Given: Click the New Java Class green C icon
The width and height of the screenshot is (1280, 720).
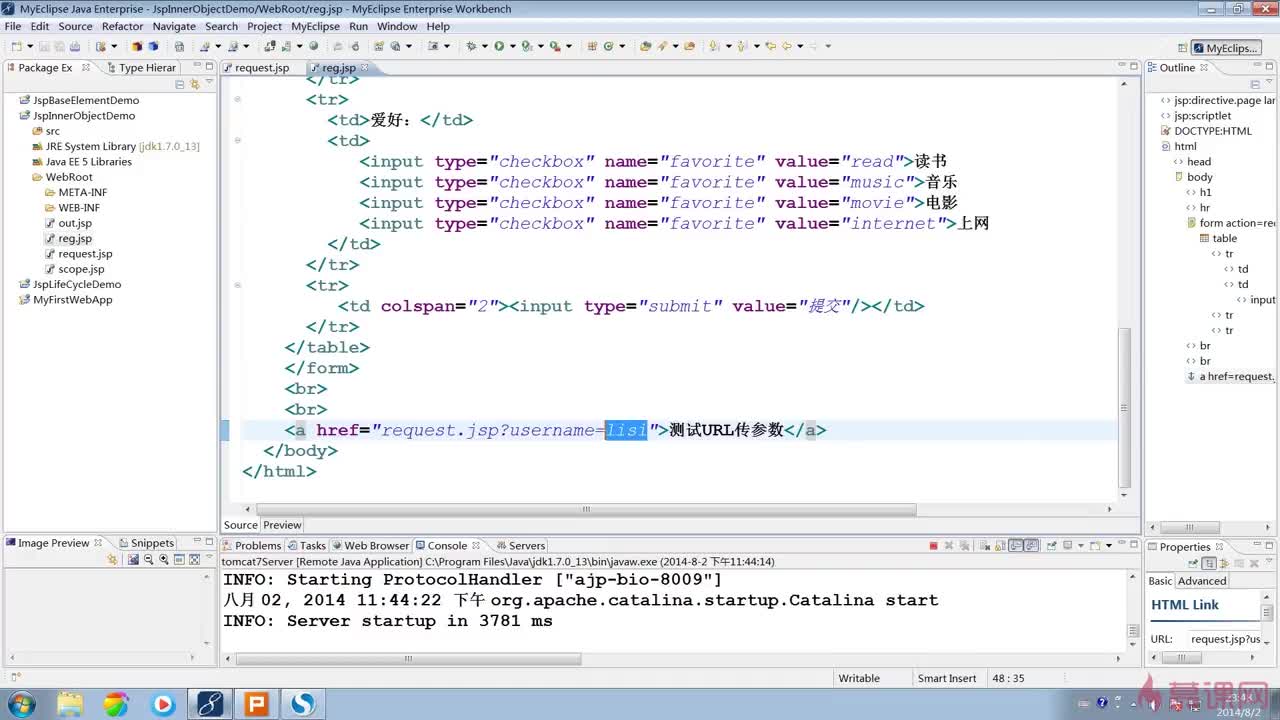Looking at the screenshot, I should (x=607, y=46).
